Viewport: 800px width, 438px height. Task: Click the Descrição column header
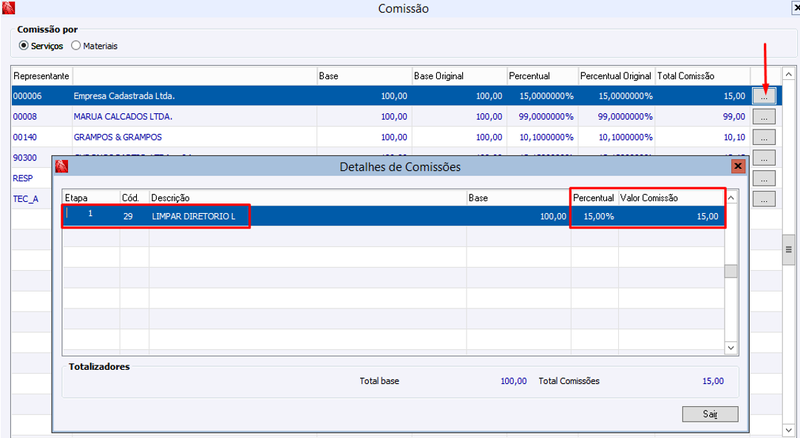308,198
